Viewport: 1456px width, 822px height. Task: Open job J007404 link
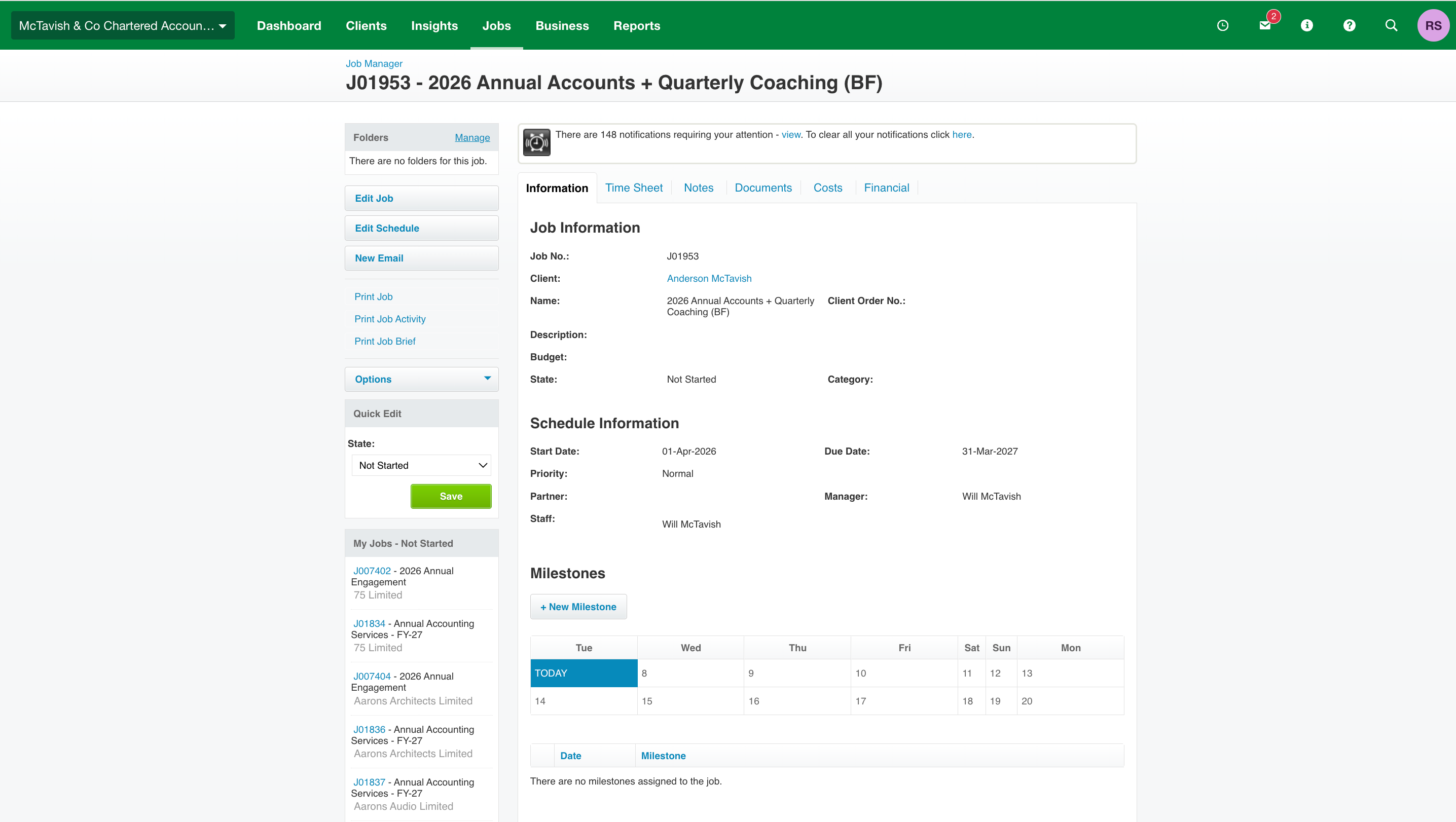(372, 676)
